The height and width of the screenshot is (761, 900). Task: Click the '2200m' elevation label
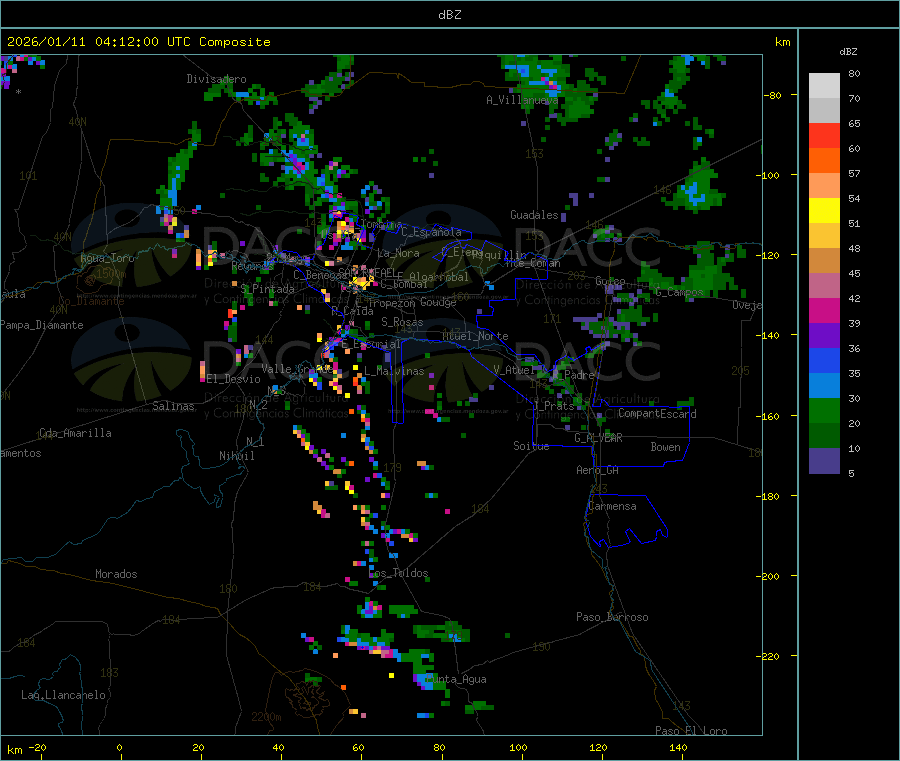(266, 717)
